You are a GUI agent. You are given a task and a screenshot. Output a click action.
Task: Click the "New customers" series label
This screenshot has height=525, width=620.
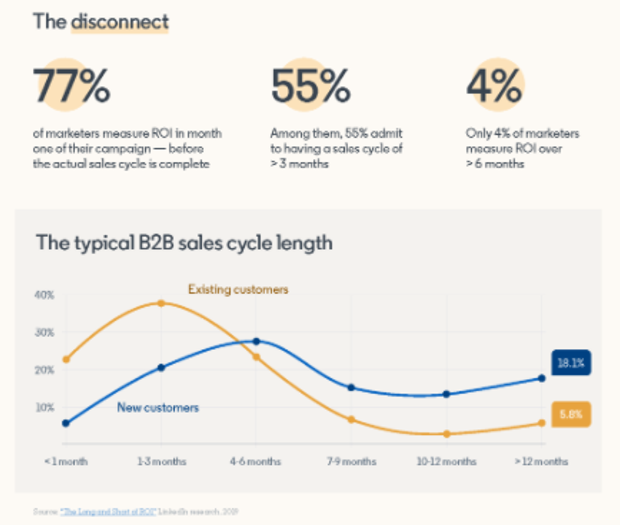click(158, 407)
